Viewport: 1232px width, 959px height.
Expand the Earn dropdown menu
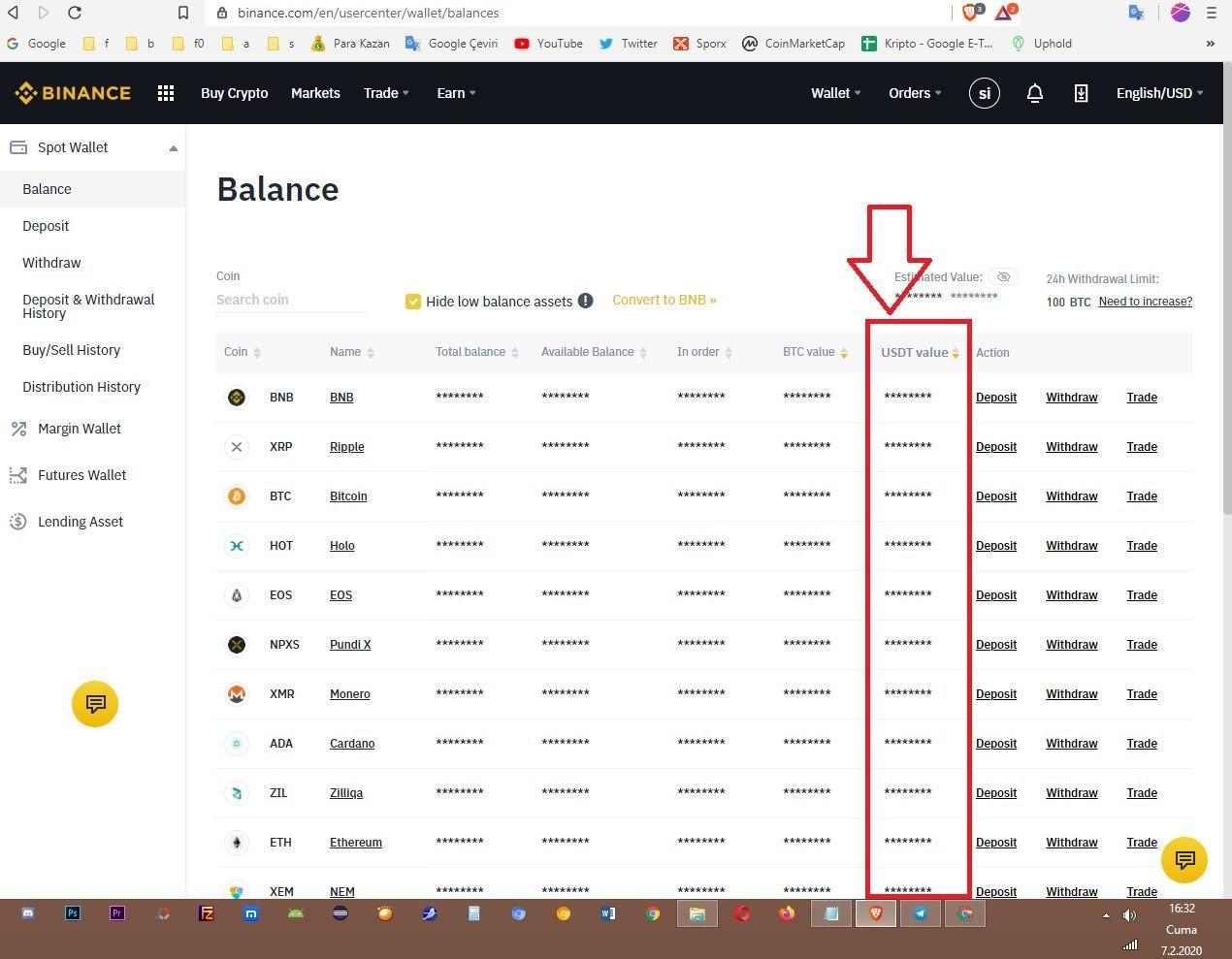(456, 93)
